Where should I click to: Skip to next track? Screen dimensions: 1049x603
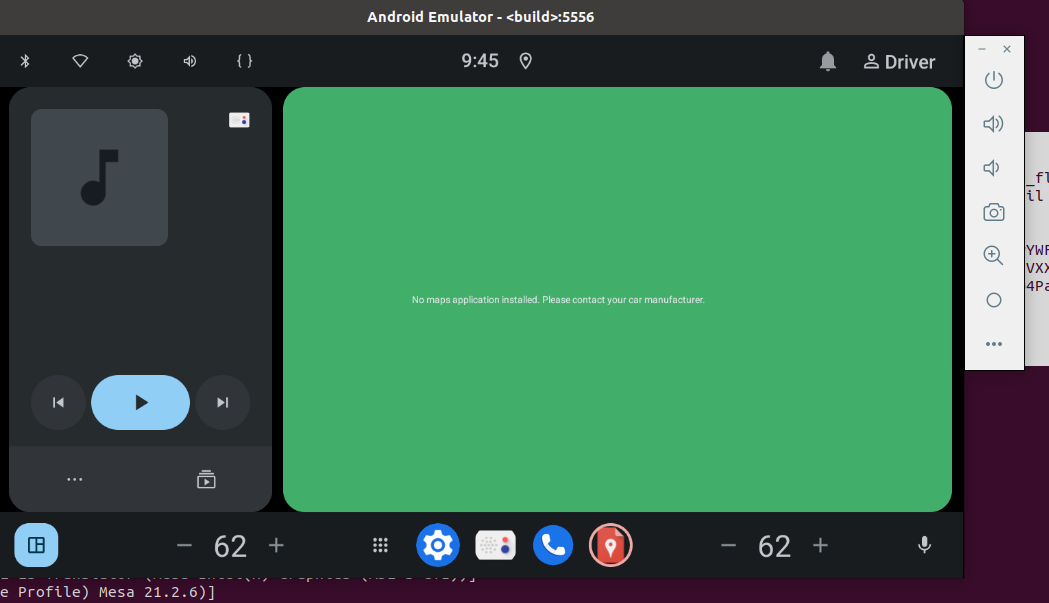[223, 402]
